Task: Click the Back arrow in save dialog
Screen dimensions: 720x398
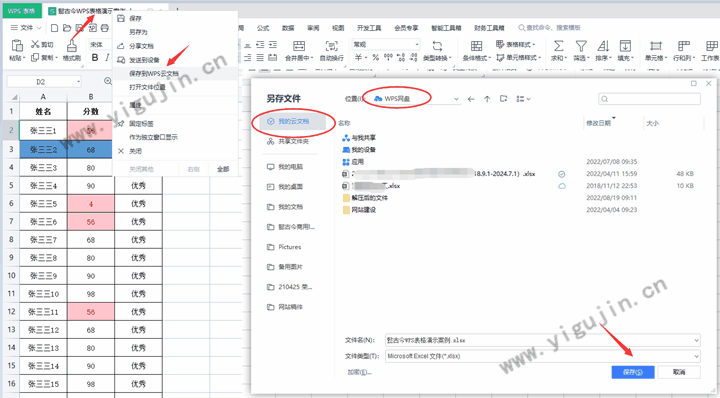Action: pos(471,99)
